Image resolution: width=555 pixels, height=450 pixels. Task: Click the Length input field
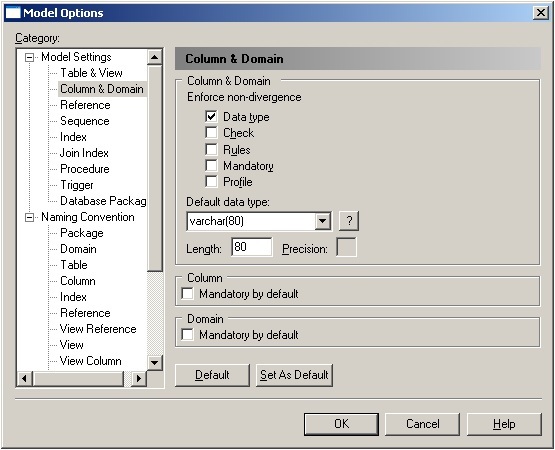click(x=252, y=247)
